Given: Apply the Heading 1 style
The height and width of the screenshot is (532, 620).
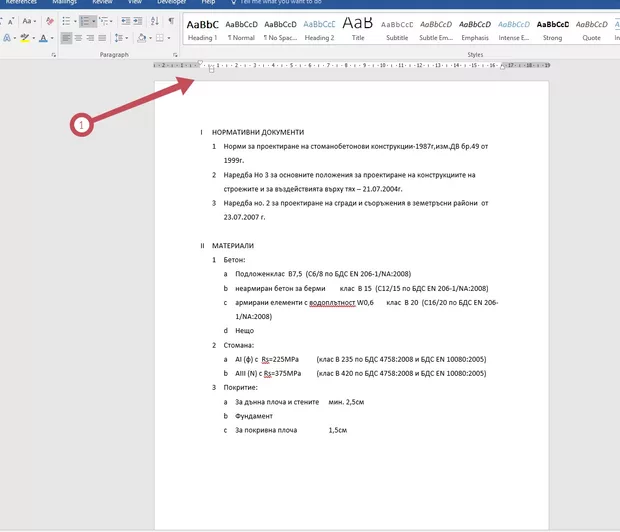Looking at the screenshot, I should [x=203, y=28].
